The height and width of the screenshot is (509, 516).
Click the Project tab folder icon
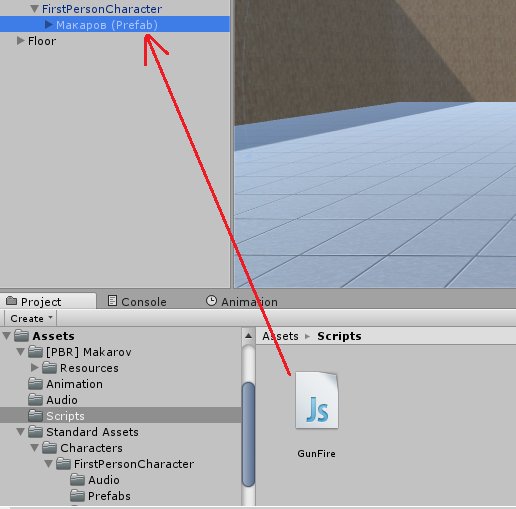pos(12,301)
